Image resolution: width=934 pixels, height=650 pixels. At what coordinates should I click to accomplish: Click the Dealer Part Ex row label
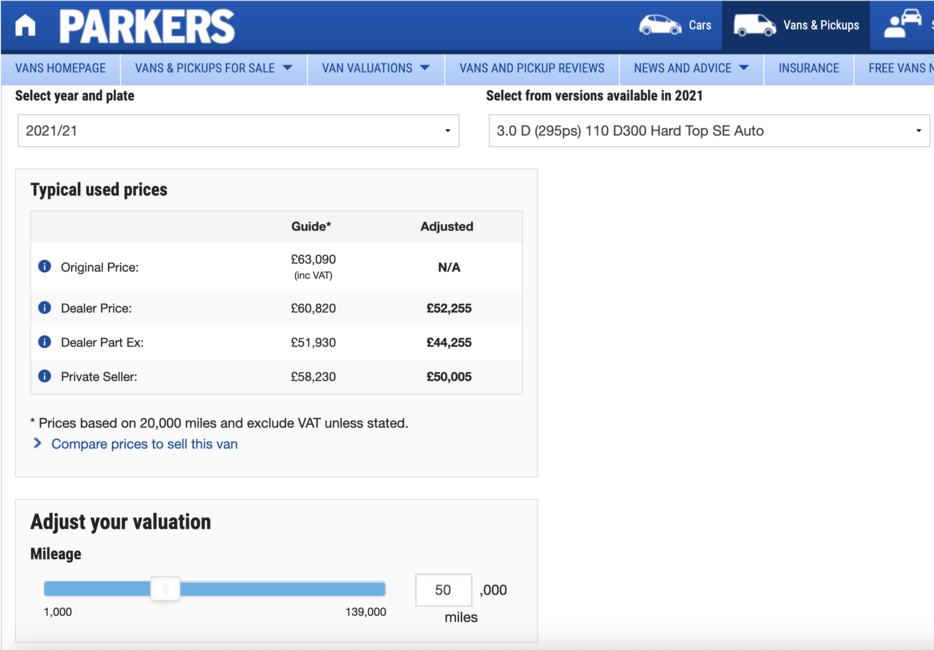102,343
